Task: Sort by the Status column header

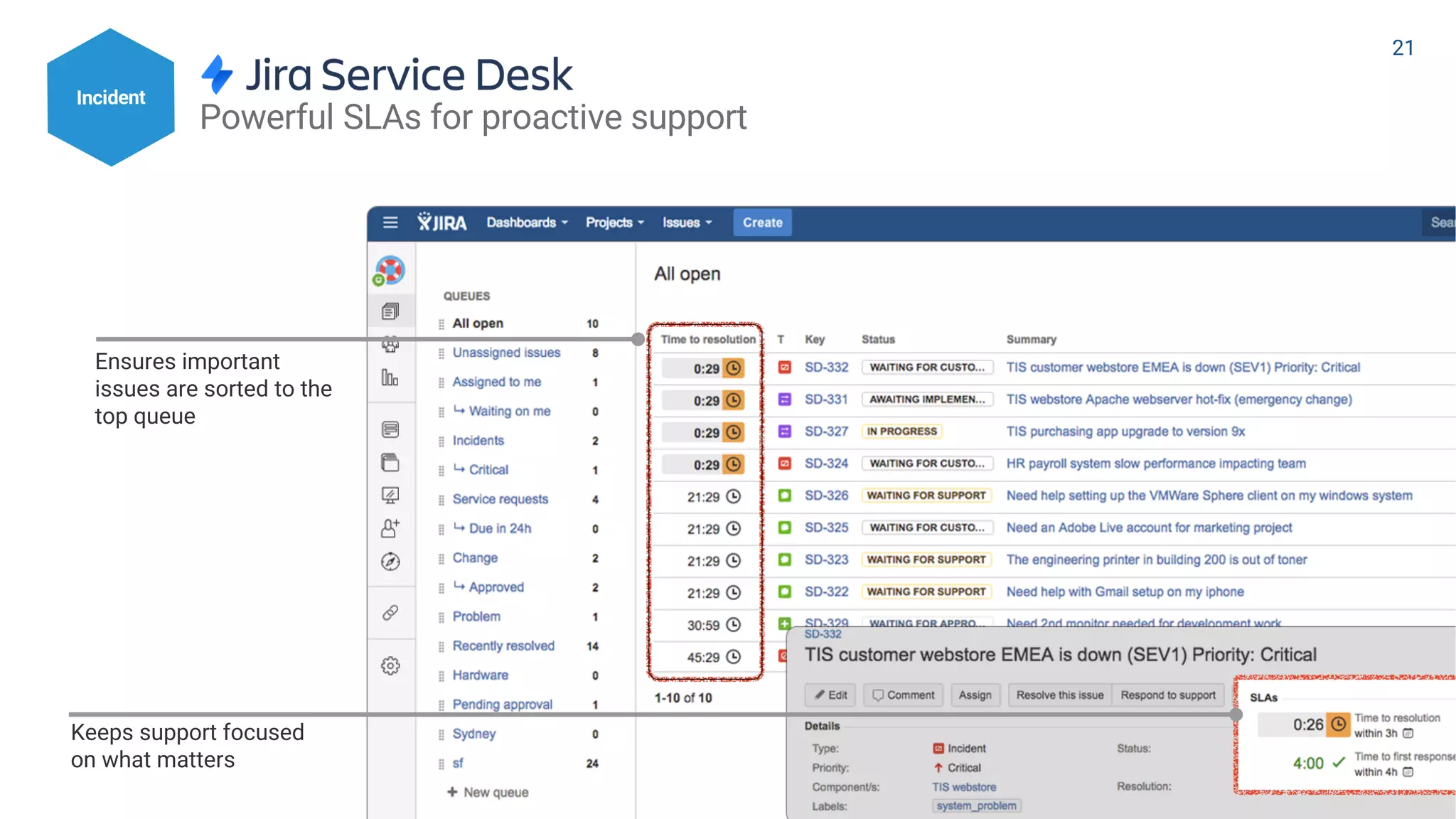Action: pyautogui.click(x=878, y=339)
